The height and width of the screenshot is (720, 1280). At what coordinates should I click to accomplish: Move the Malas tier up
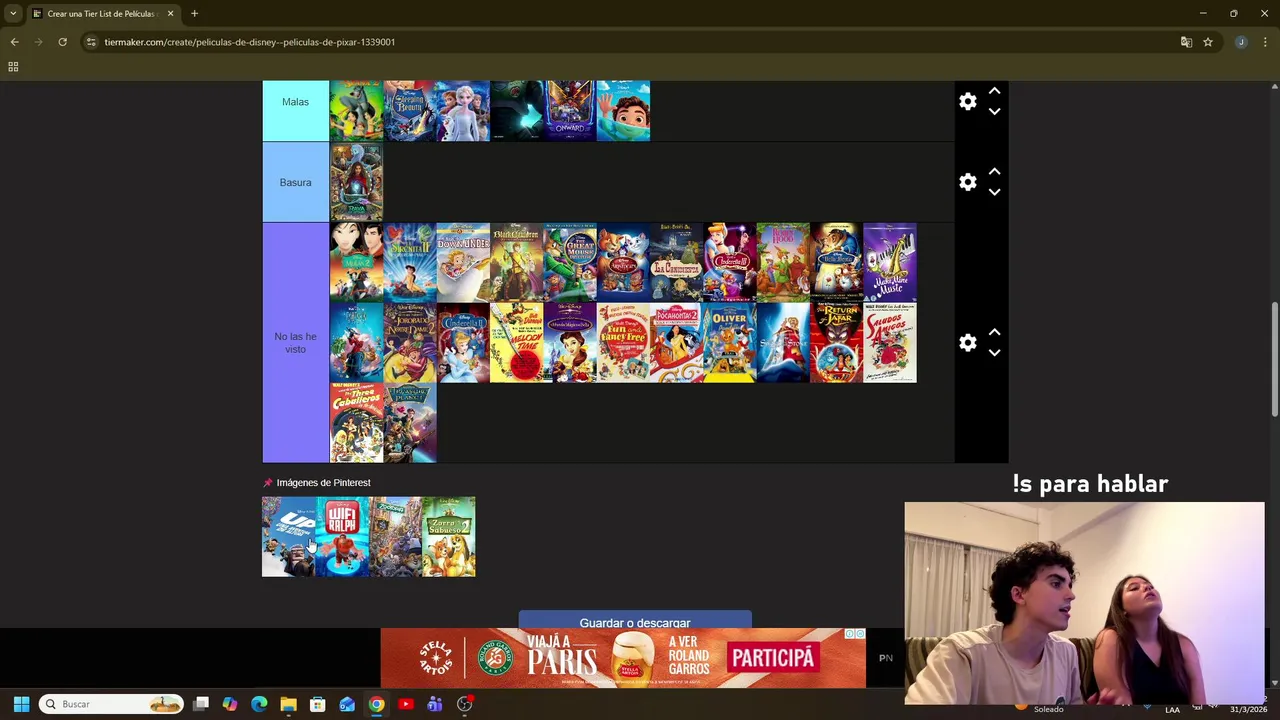click(994, 91)
